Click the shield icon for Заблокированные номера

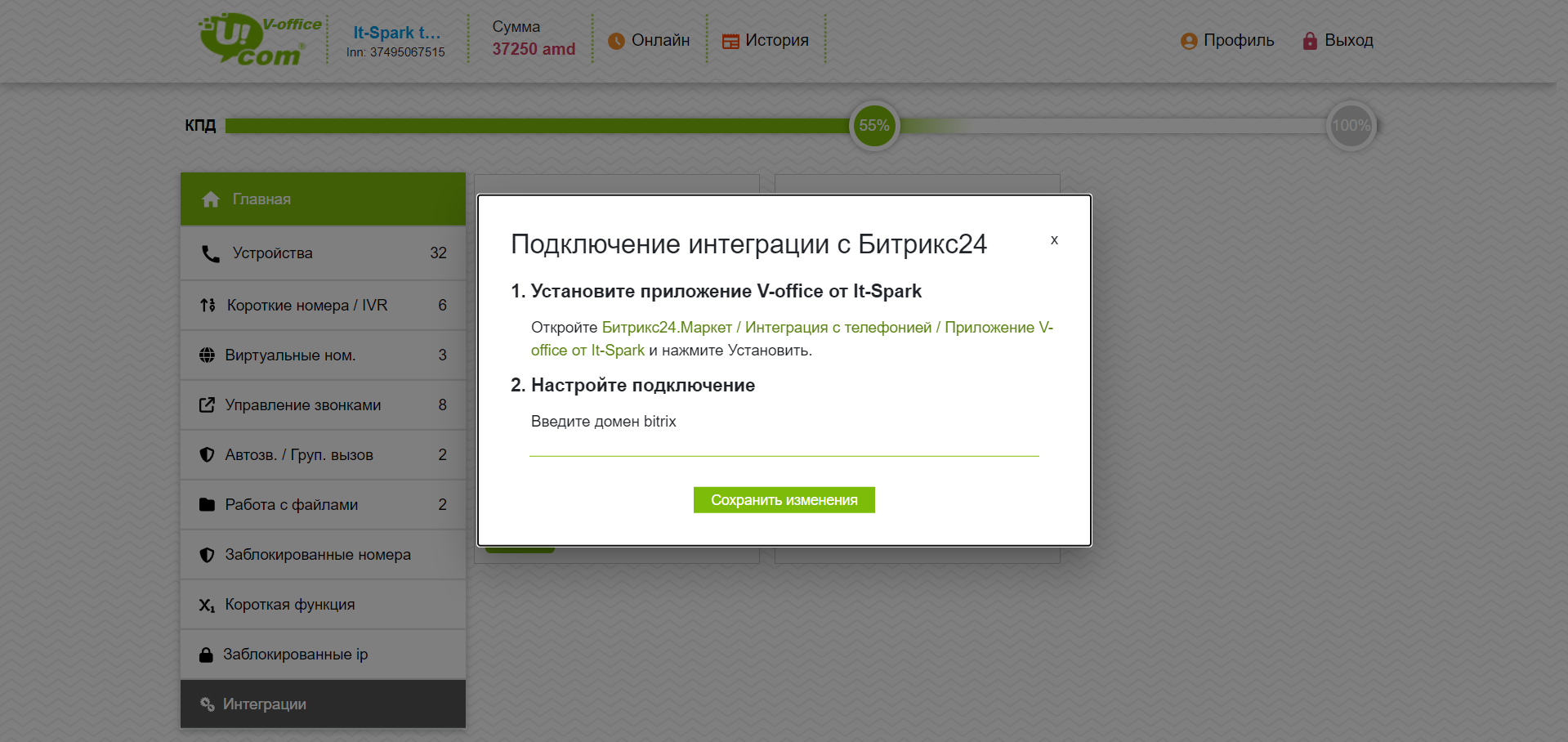(208, 554)
